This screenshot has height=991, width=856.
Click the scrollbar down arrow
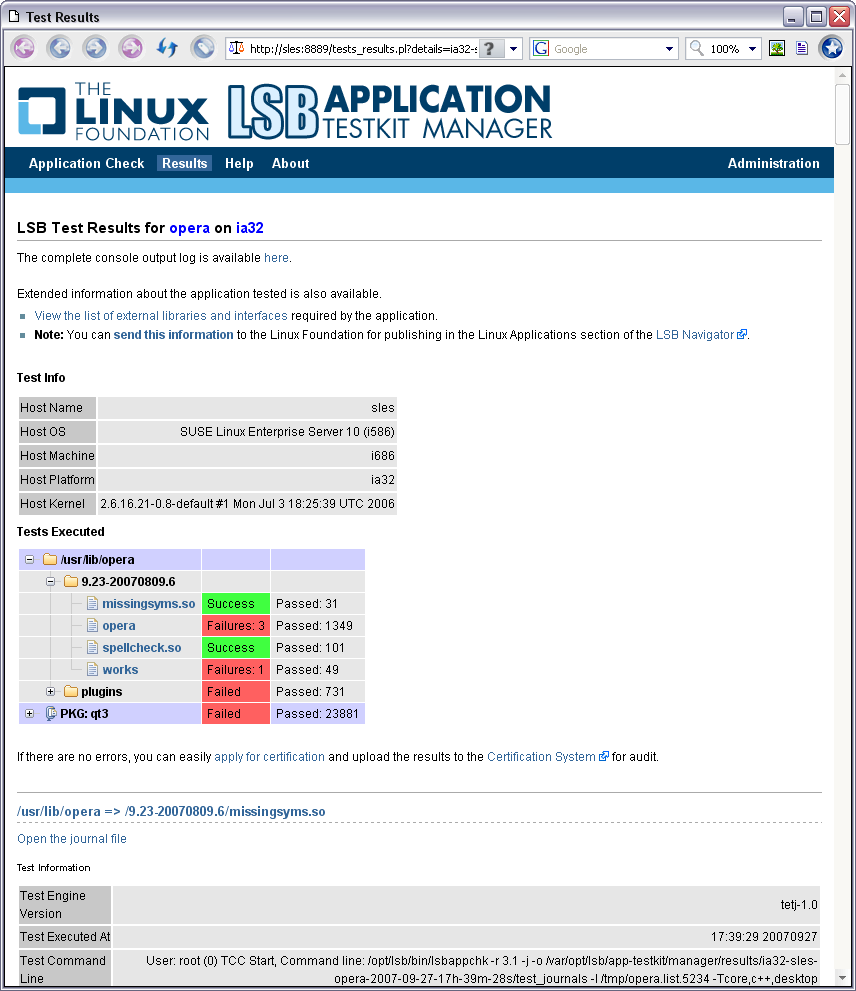[842, 978]
